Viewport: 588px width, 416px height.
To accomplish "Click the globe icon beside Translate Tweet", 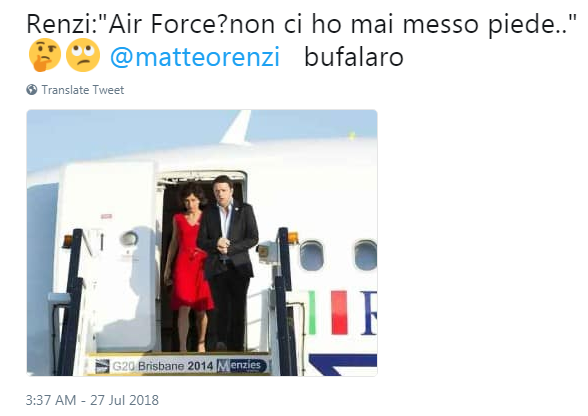I will pyautogui.click(x=32, y=90).
